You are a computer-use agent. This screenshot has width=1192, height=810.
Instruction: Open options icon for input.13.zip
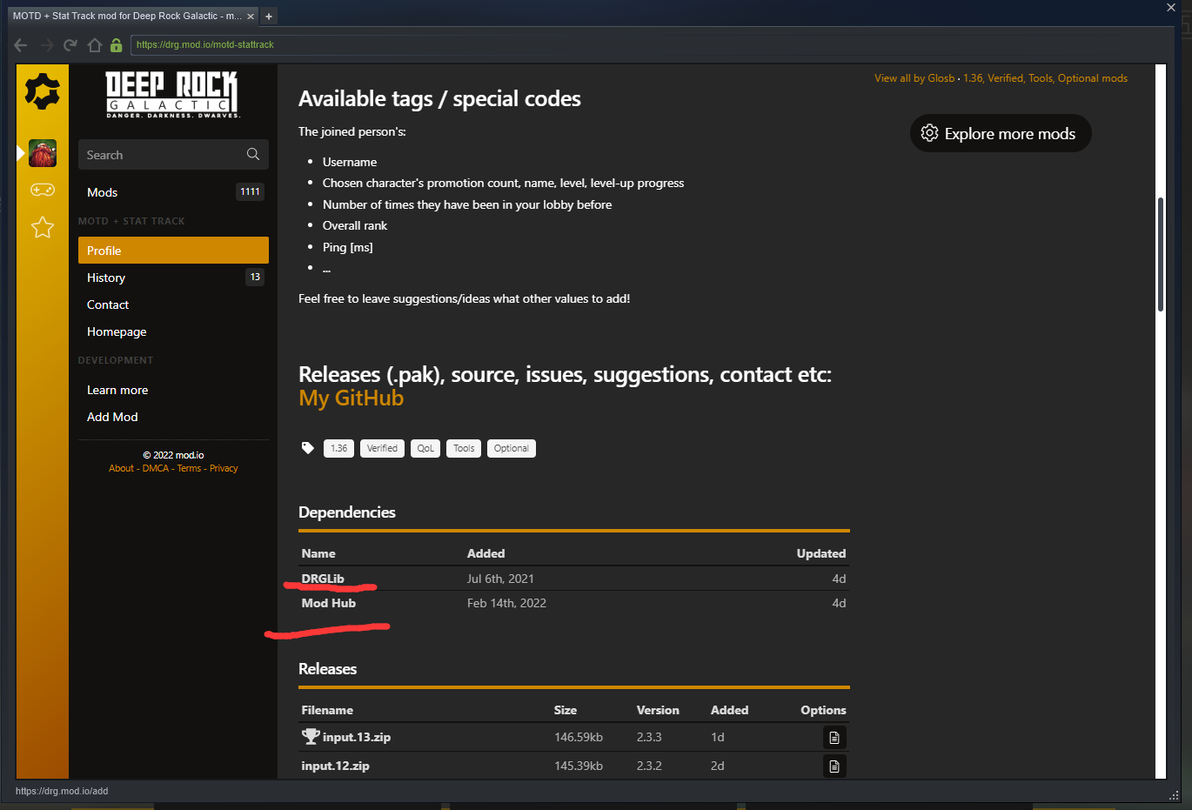[x=835, y=738]
